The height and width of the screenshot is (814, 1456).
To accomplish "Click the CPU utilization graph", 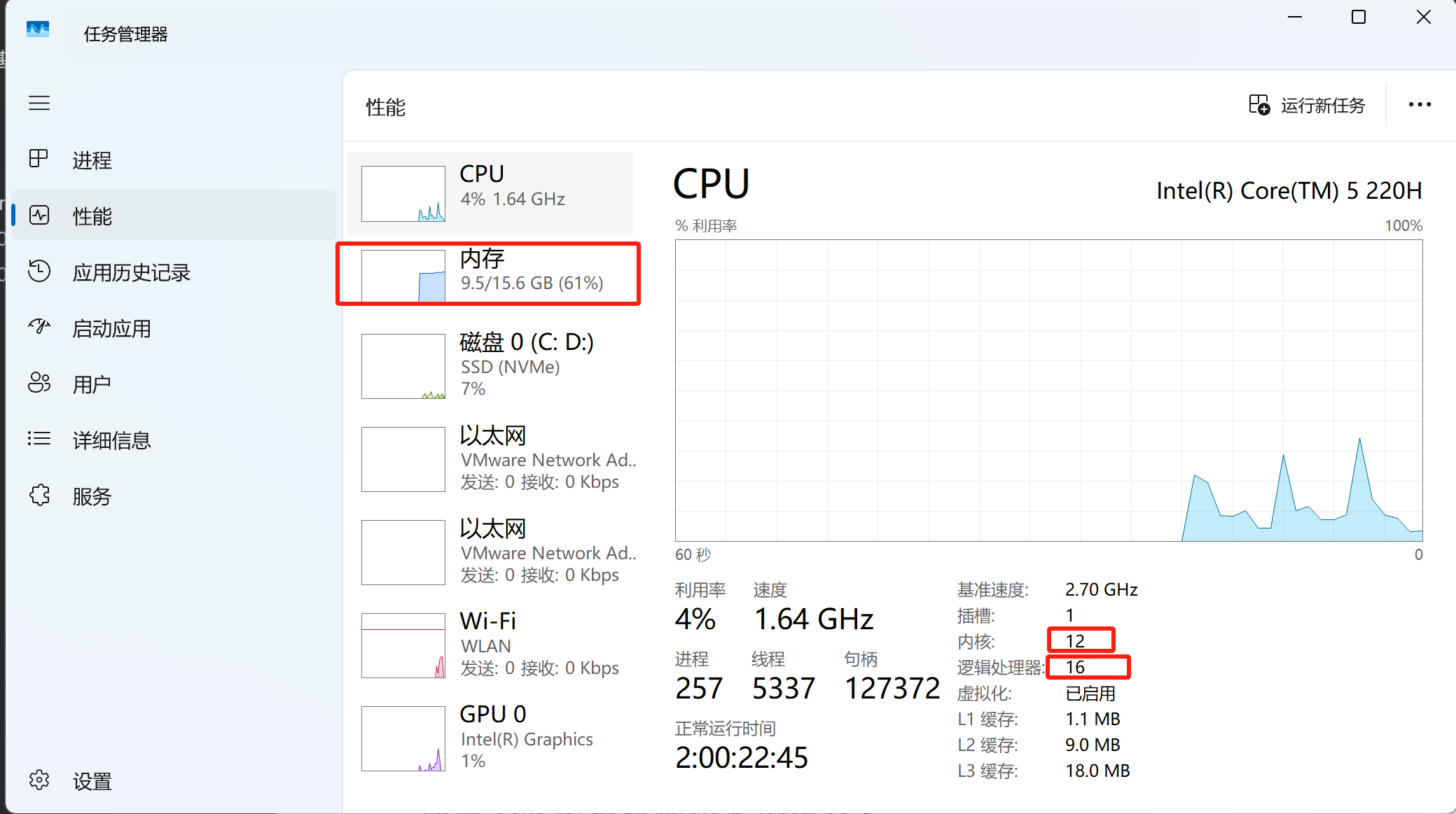I will click(x=1048, y=390).
